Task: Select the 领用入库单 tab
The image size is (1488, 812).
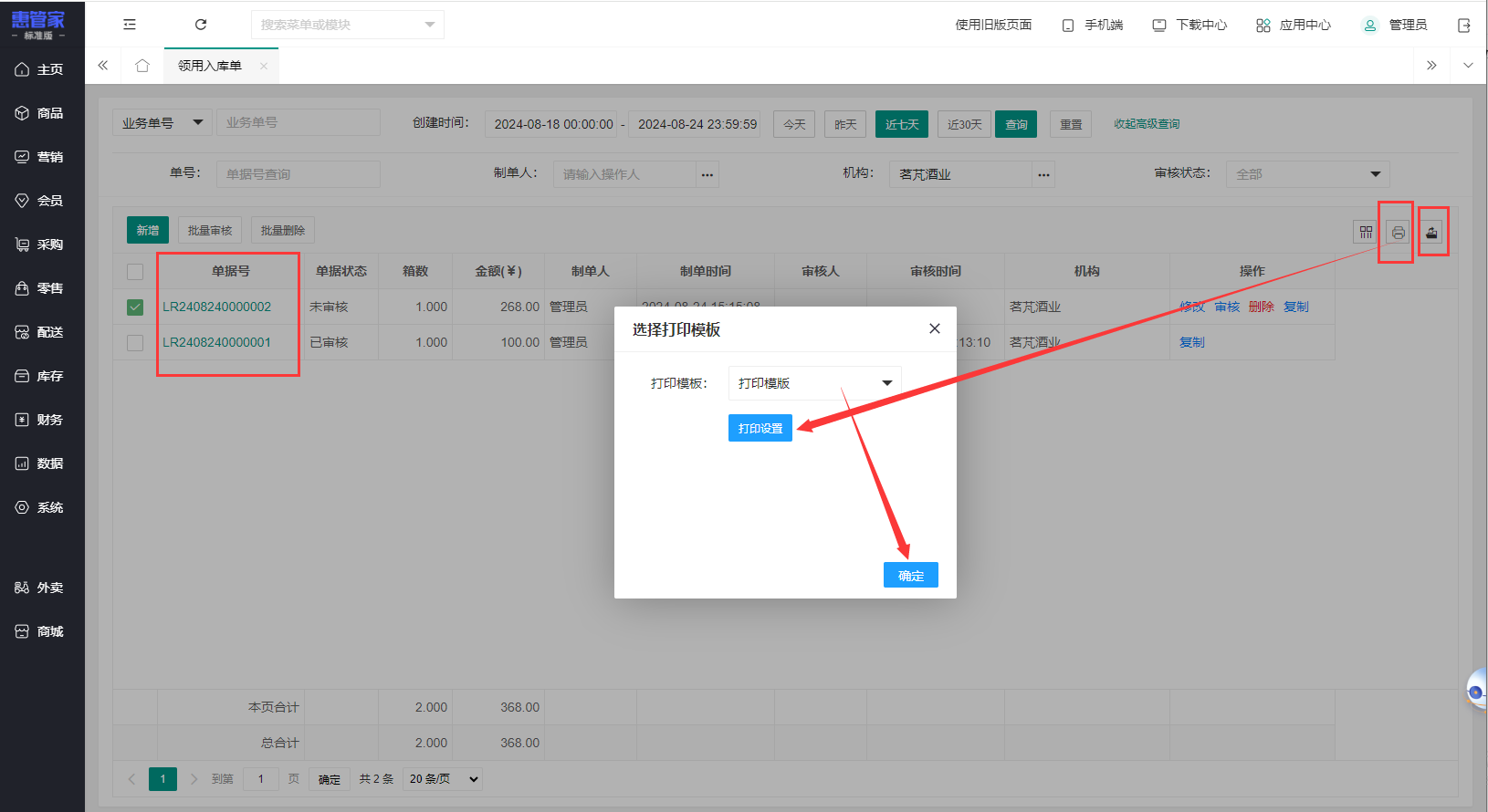Action: 210,66
